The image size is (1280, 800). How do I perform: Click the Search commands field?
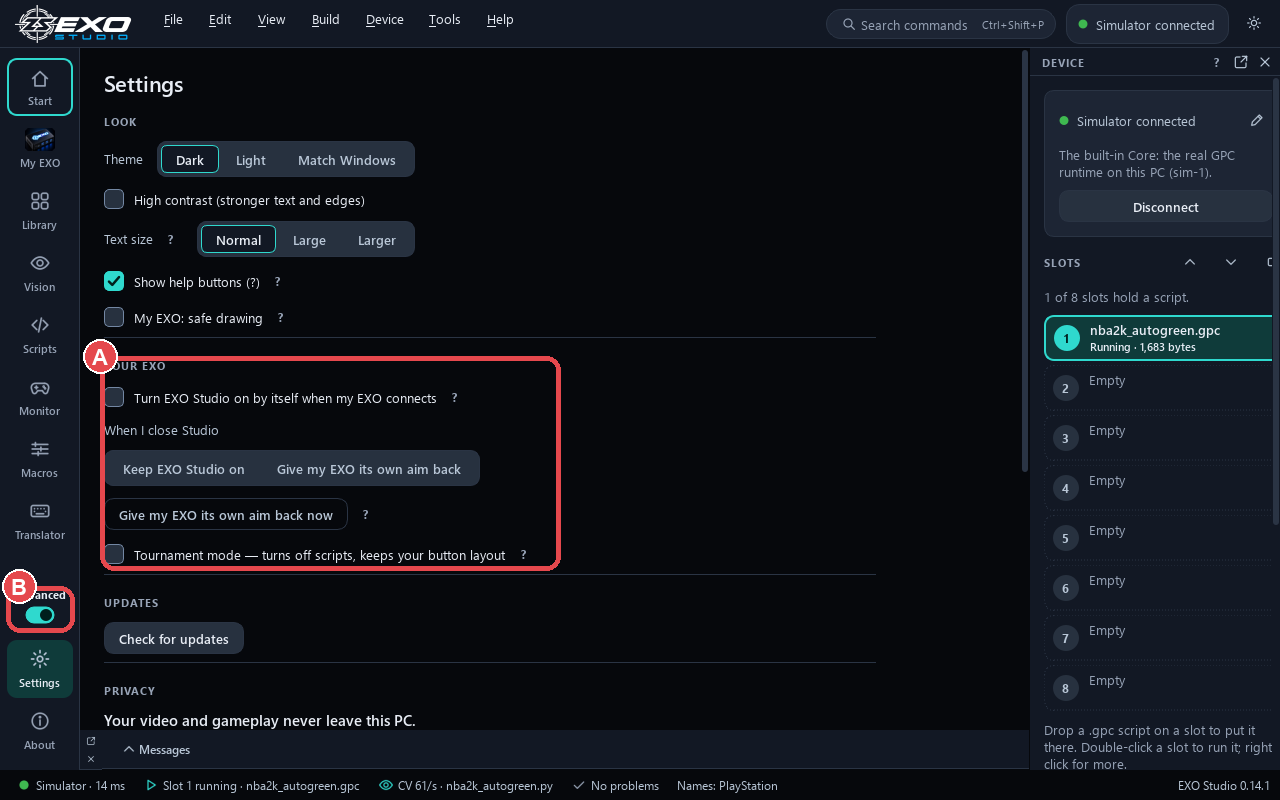point(942,24)
